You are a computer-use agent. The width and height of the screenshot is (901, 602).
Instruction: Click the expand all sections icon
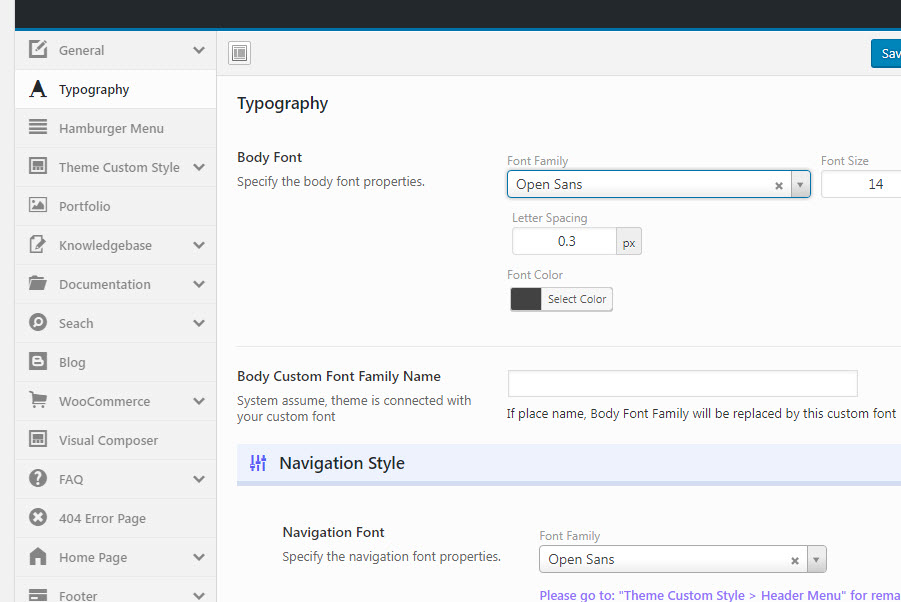(x=239, y=53)
